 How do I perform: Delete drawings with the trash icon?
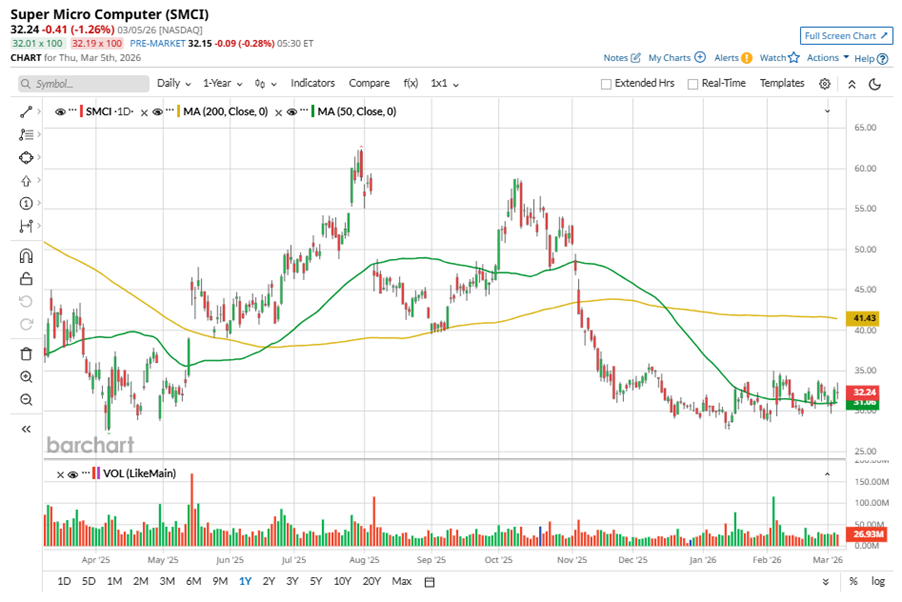pos(26,353)
